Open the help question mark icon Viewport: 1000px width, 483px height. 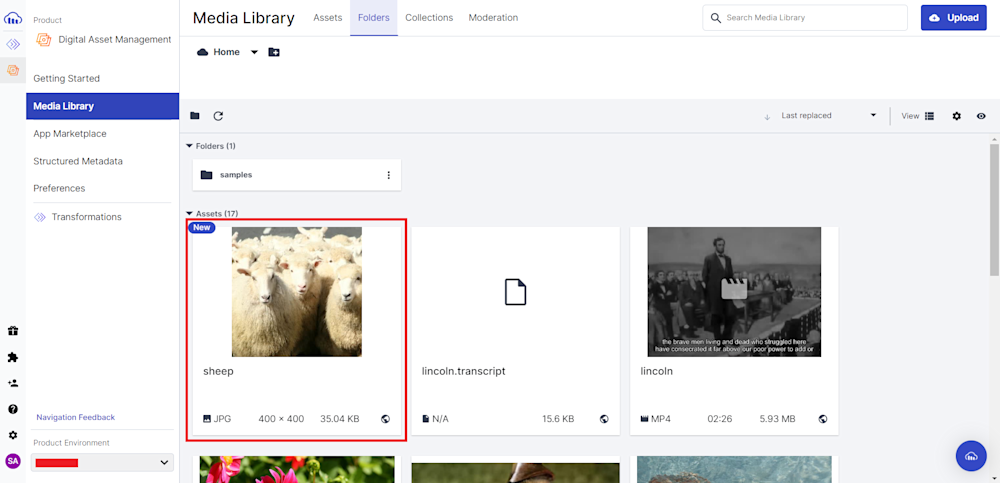coord(13,409)
